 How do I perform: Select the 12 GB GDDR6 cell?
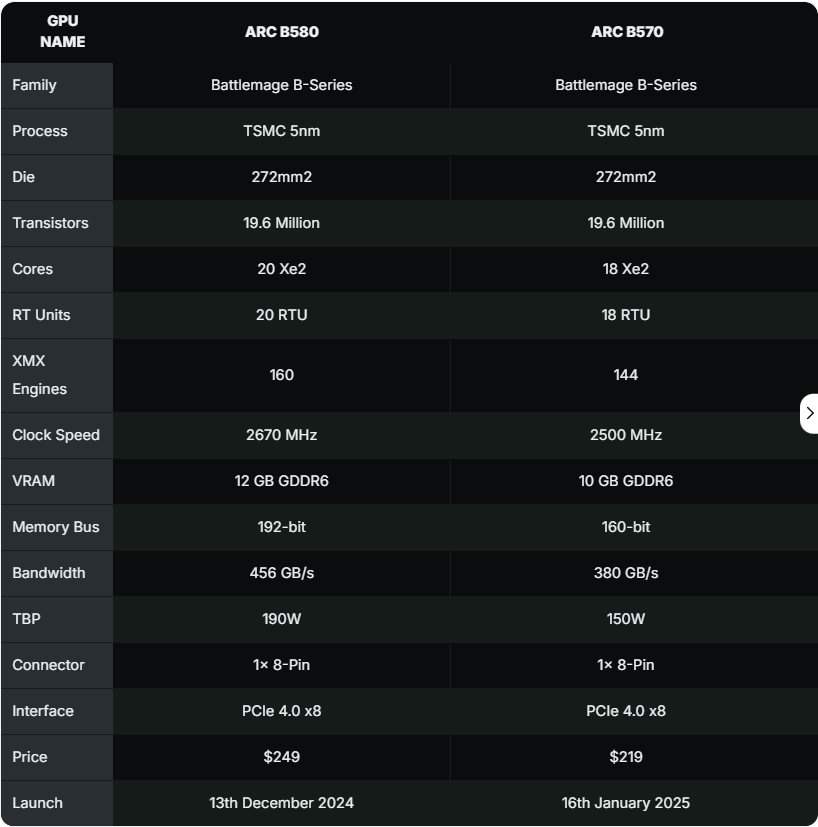click(x=282, y=480)
